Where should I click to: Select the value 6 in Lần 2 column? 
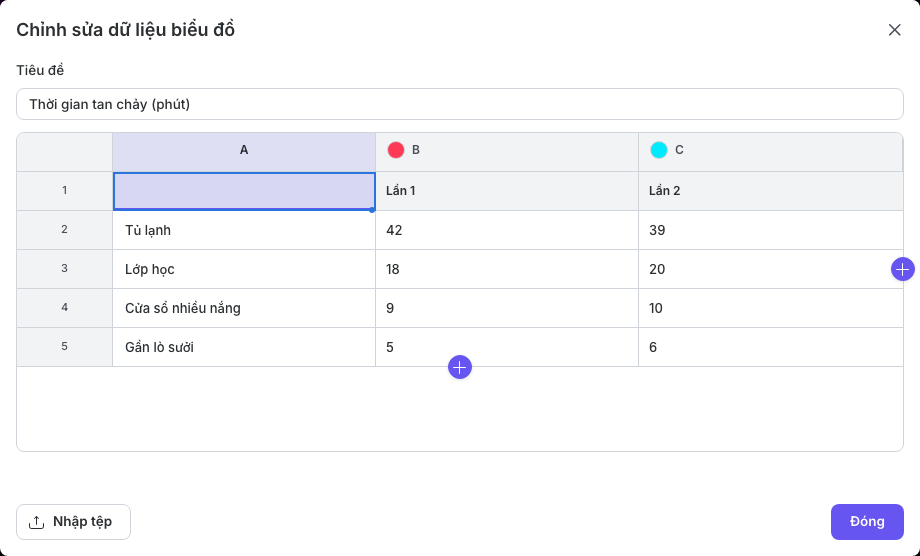pyautogui.click(x=770, y=347)
